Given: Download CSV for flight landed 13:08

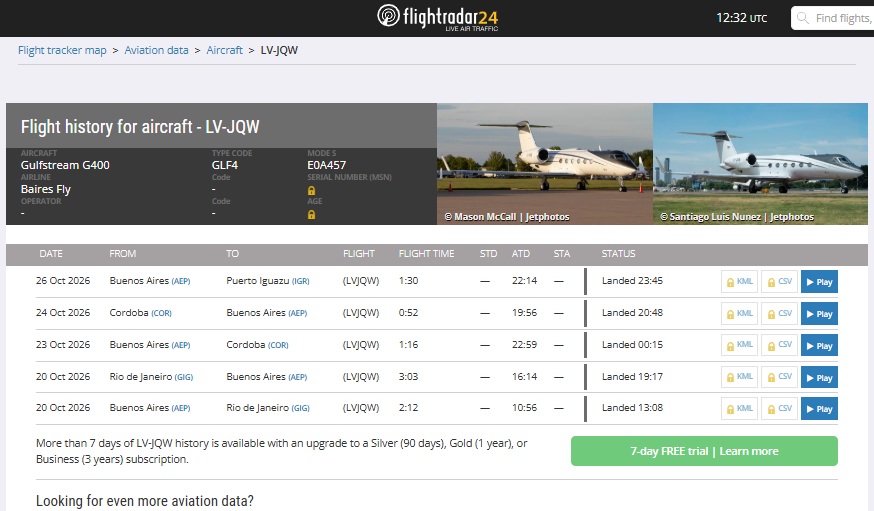Looking at the screenshot, I should tap(780, 408).
